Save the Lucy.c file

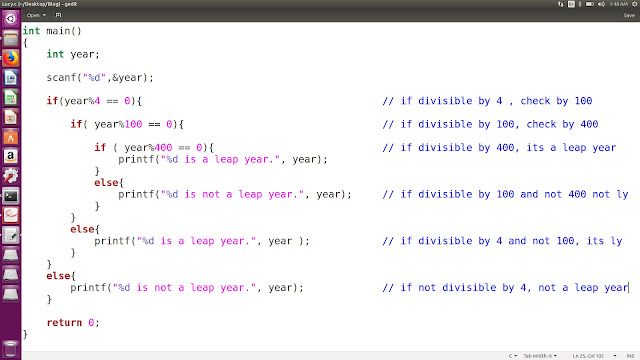pyautogui.click(x=629, y=15)
